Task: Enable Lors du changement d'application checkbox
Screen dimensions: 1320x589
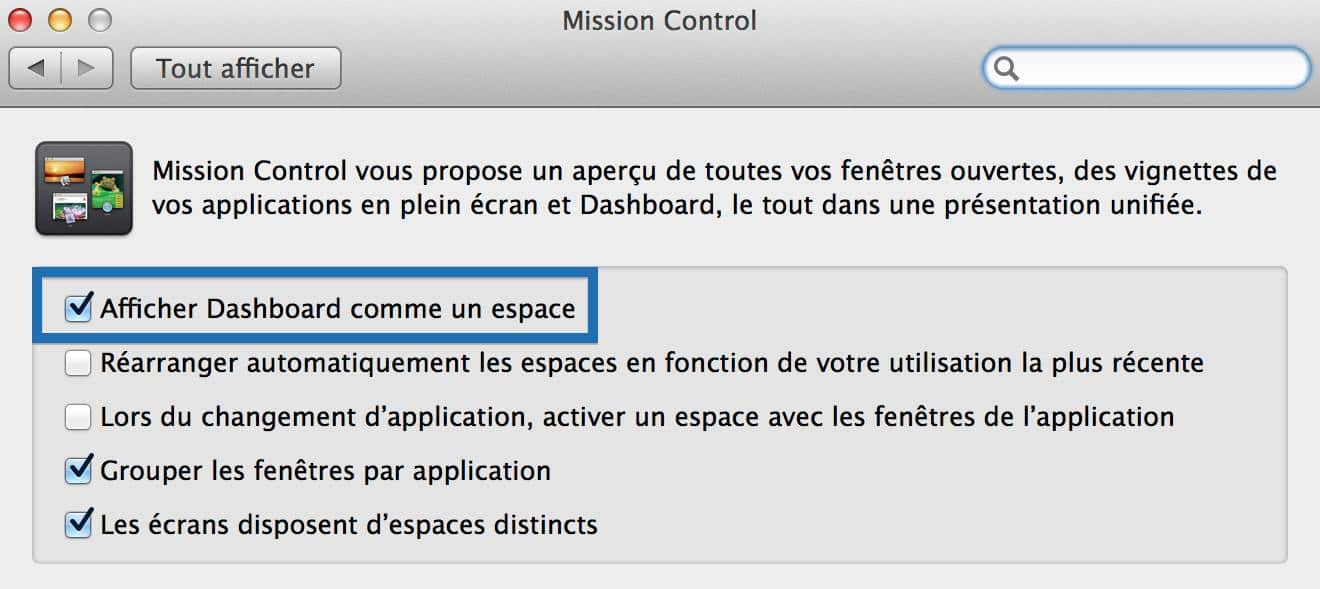Action: [x=78, y=417]
